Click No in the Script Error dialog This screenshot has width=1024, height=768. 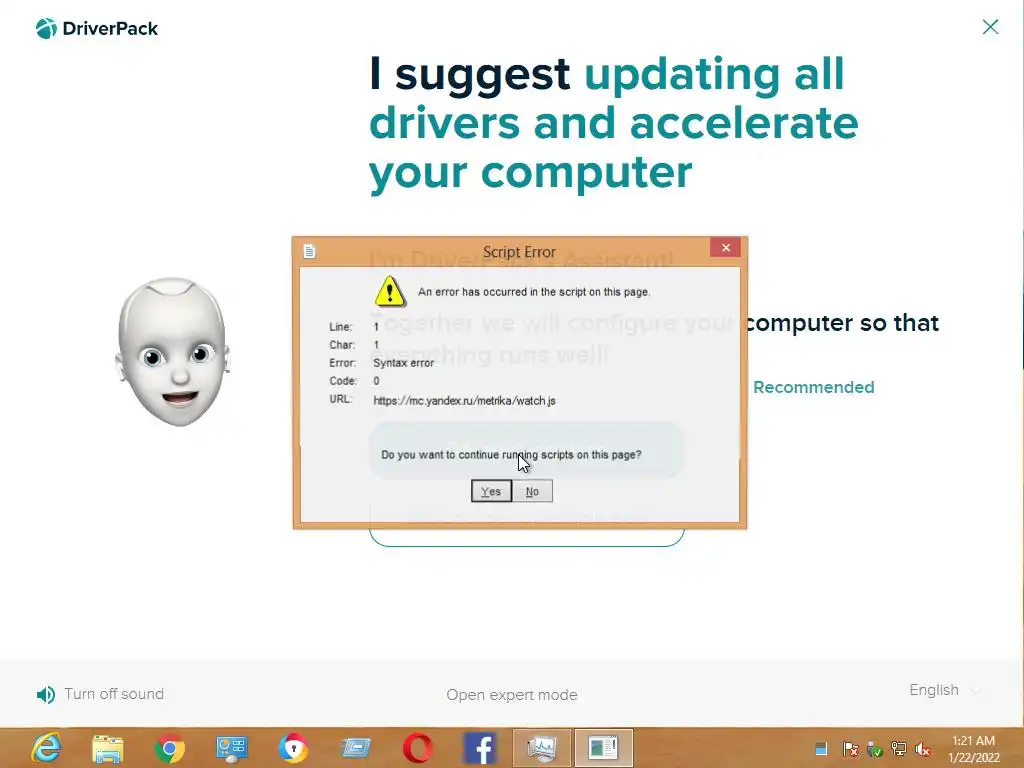pyautogui.click(x=532, y=491)
